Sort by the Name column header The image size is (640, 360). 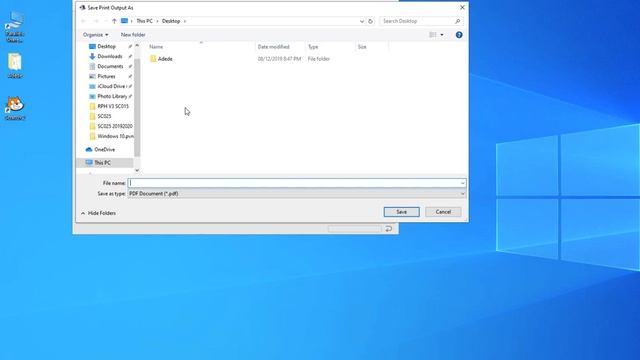click(156, 47)
